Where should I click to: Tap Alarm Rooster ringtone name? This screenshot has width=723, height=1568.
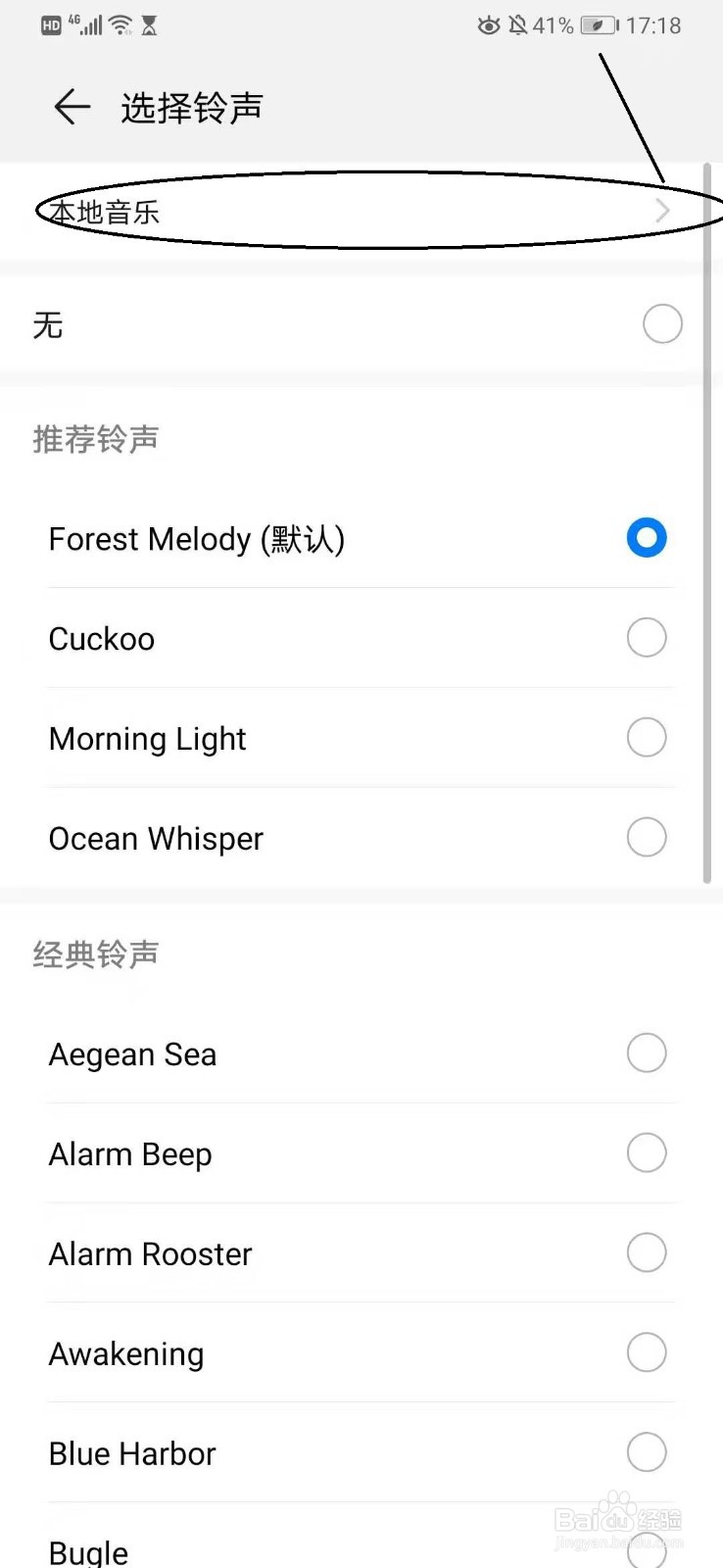pyautogui.click(x=150, y=1254)
